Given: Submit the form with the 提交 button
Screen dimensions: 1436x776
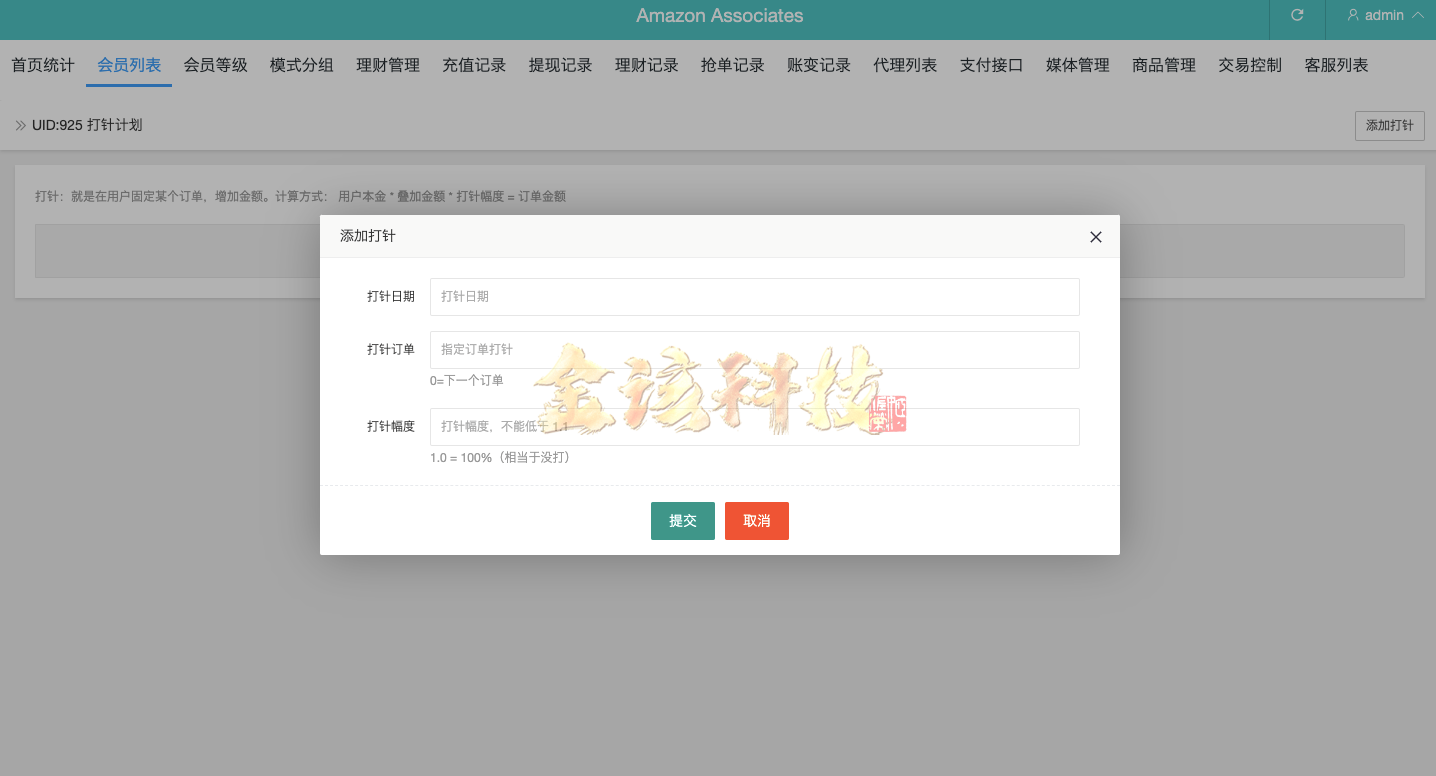Looking at the screenshot, I should pyautogui.click(x=682, y=520).
